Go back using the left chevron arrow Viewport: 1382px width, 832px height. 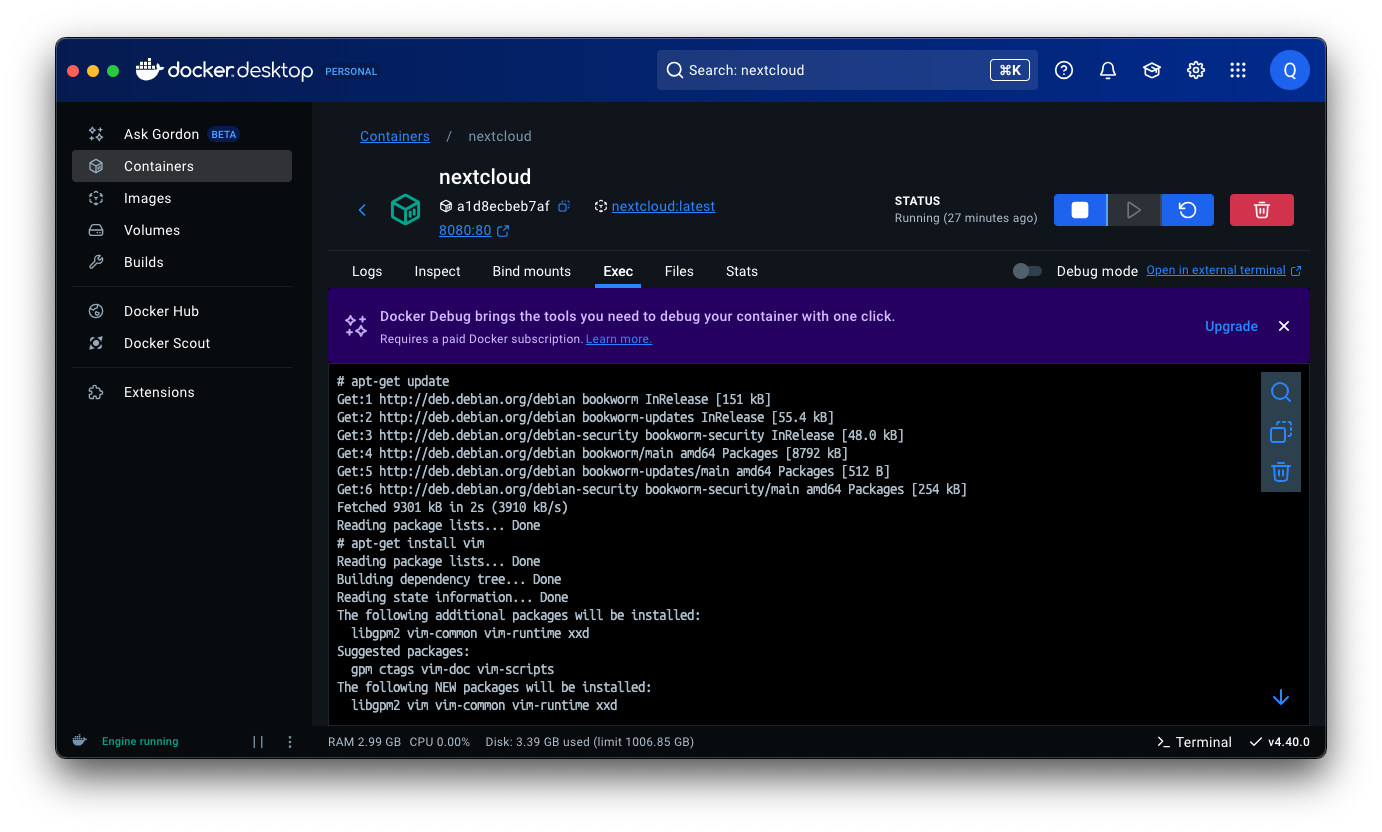coord(362,210)
